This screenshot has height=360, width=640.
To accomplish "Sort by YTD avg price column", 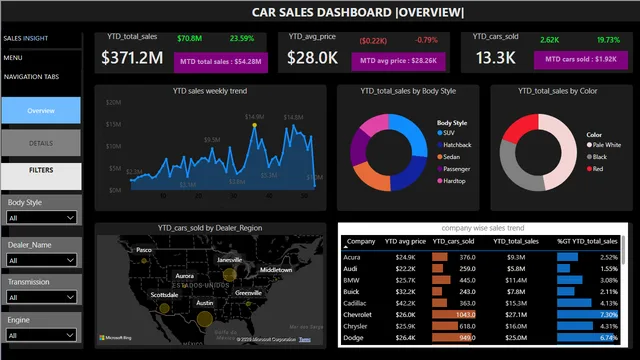I will click(405, 241).
